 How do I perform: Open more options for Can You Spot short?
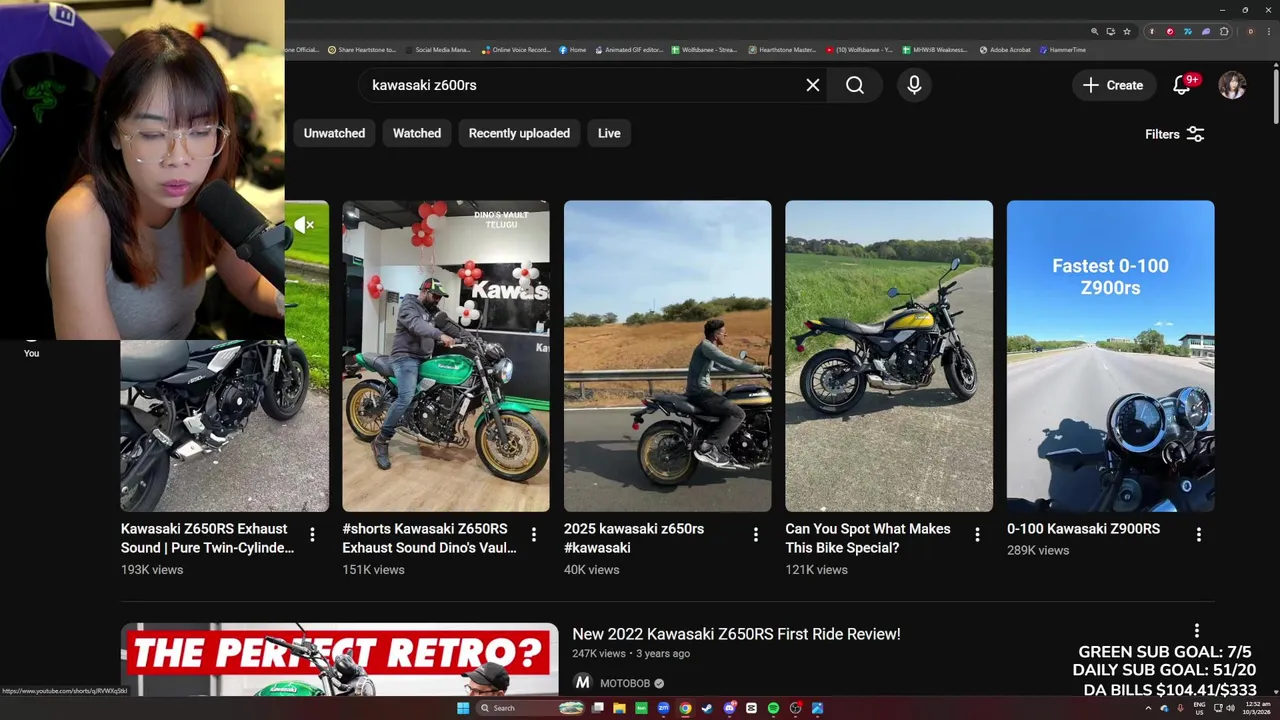tap(977, 535)
